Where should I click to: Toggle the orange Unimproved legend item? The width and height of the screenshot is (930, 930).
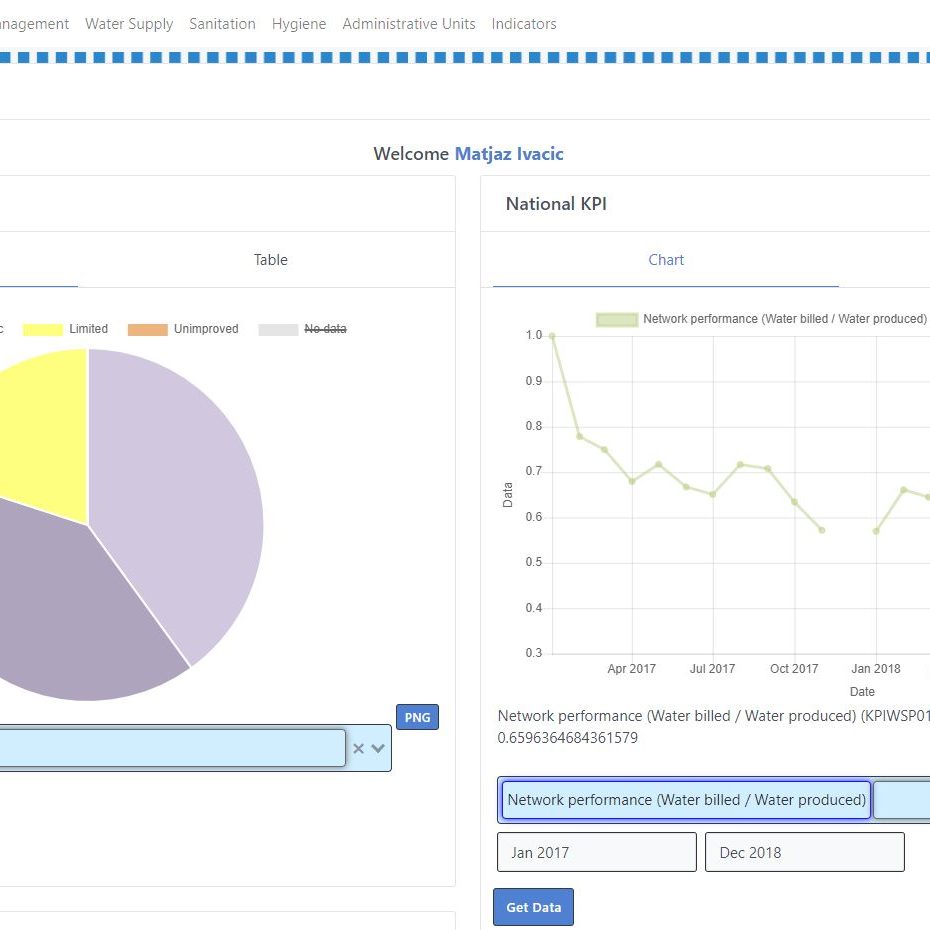point(183,329)
